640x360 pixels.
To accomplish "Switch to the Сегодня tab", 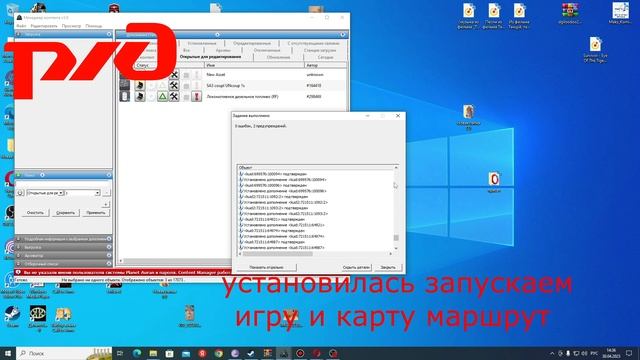I will point(326,58).
